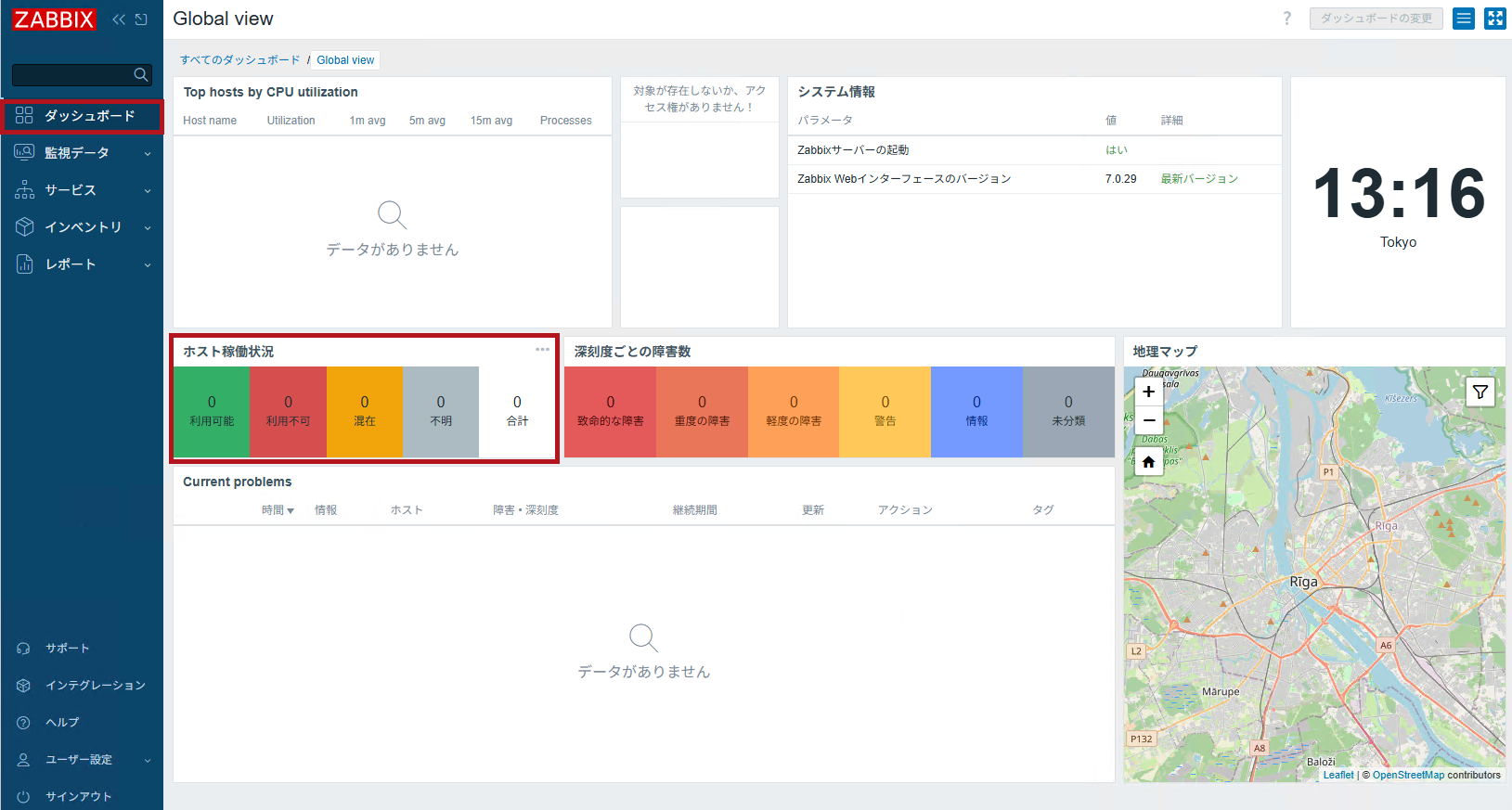Reset map to home view

coord(1149,462)
